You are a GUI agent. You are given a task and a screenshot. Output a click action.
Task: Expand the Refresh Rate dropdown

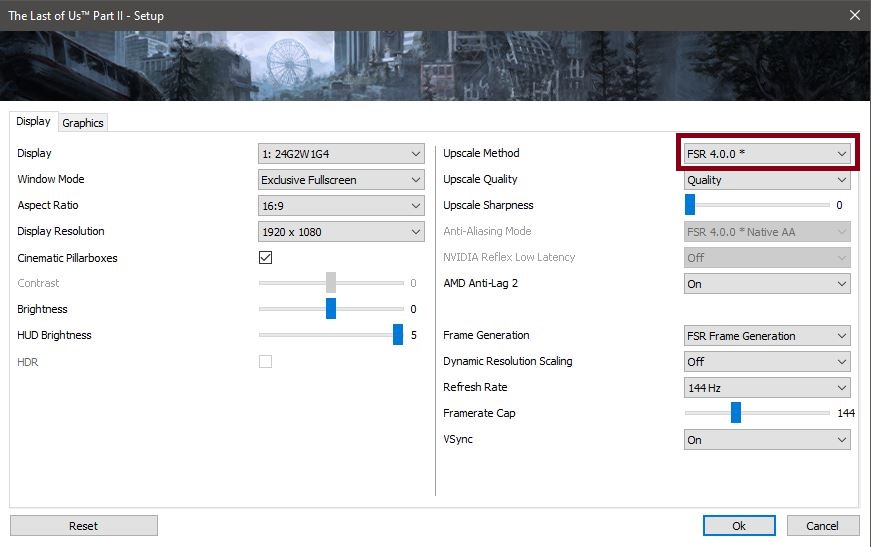767,388
